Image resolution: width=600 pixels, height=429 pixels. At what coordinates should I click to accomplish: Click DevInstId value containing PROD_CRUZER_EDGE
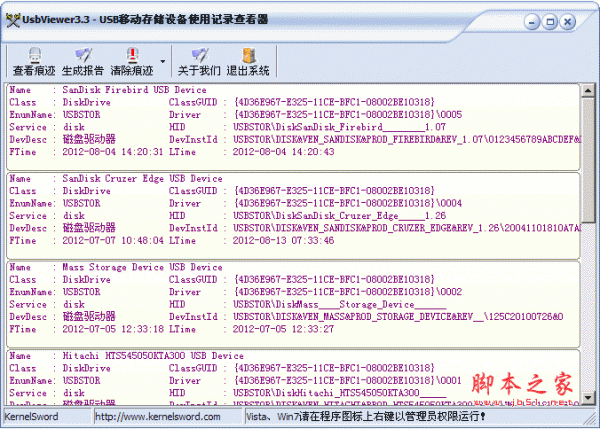pyautogui.click(x=407, y=228)
